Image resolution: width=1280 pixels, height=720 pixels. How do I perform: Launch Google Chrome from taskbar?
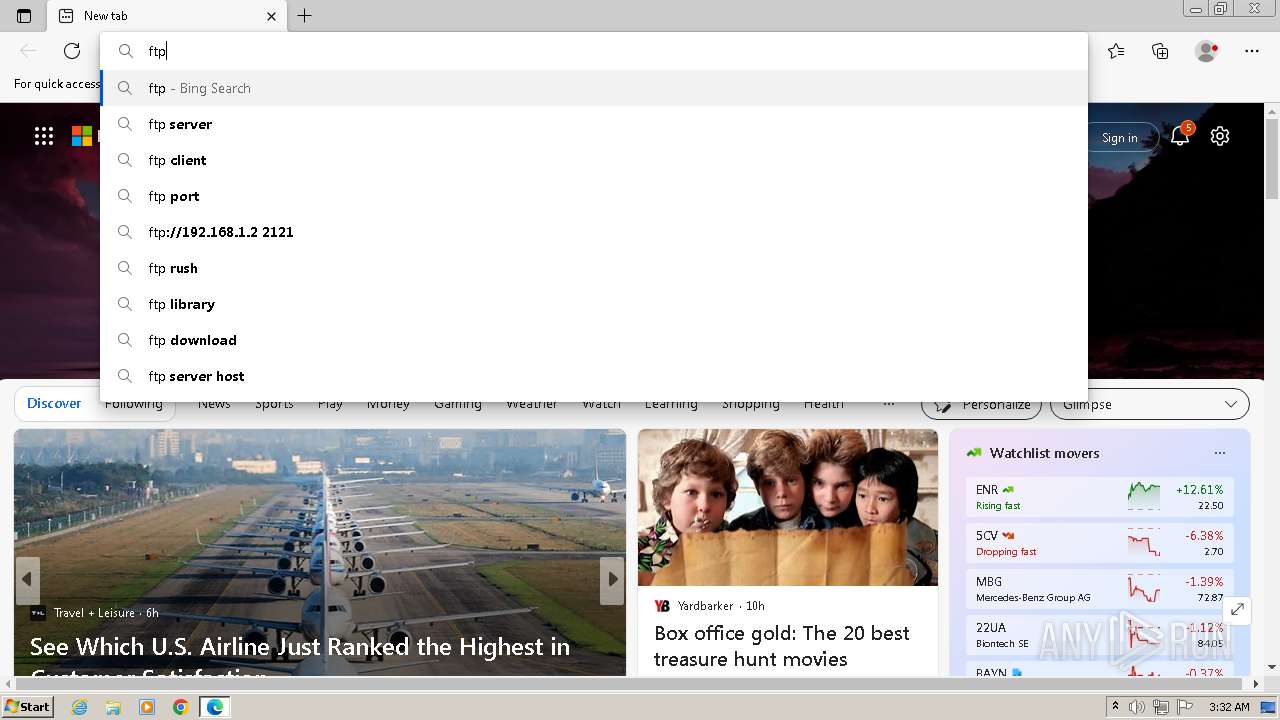click(180, 707)
